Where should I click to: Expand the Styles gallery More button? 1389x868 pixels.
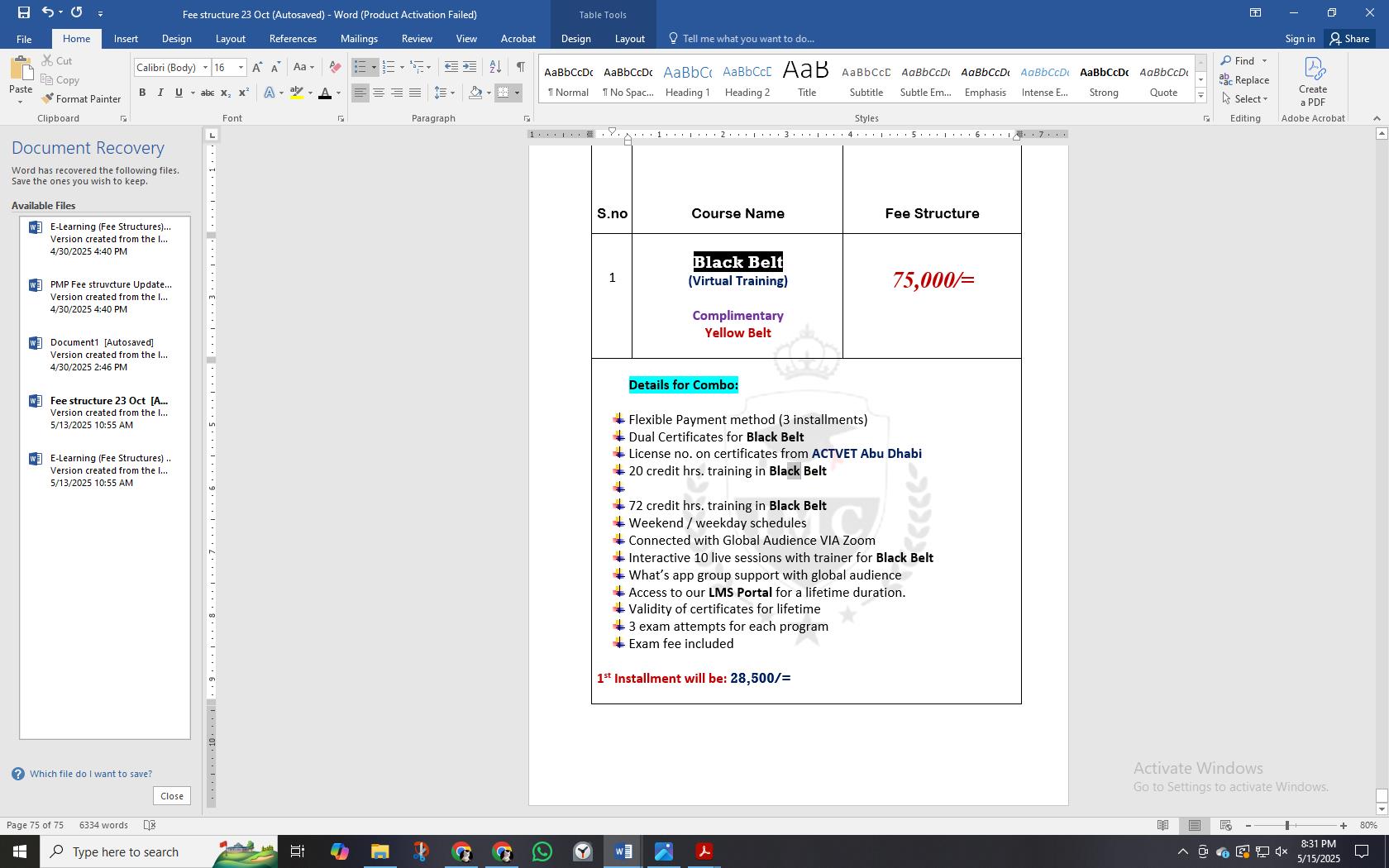coord(1201,97)
